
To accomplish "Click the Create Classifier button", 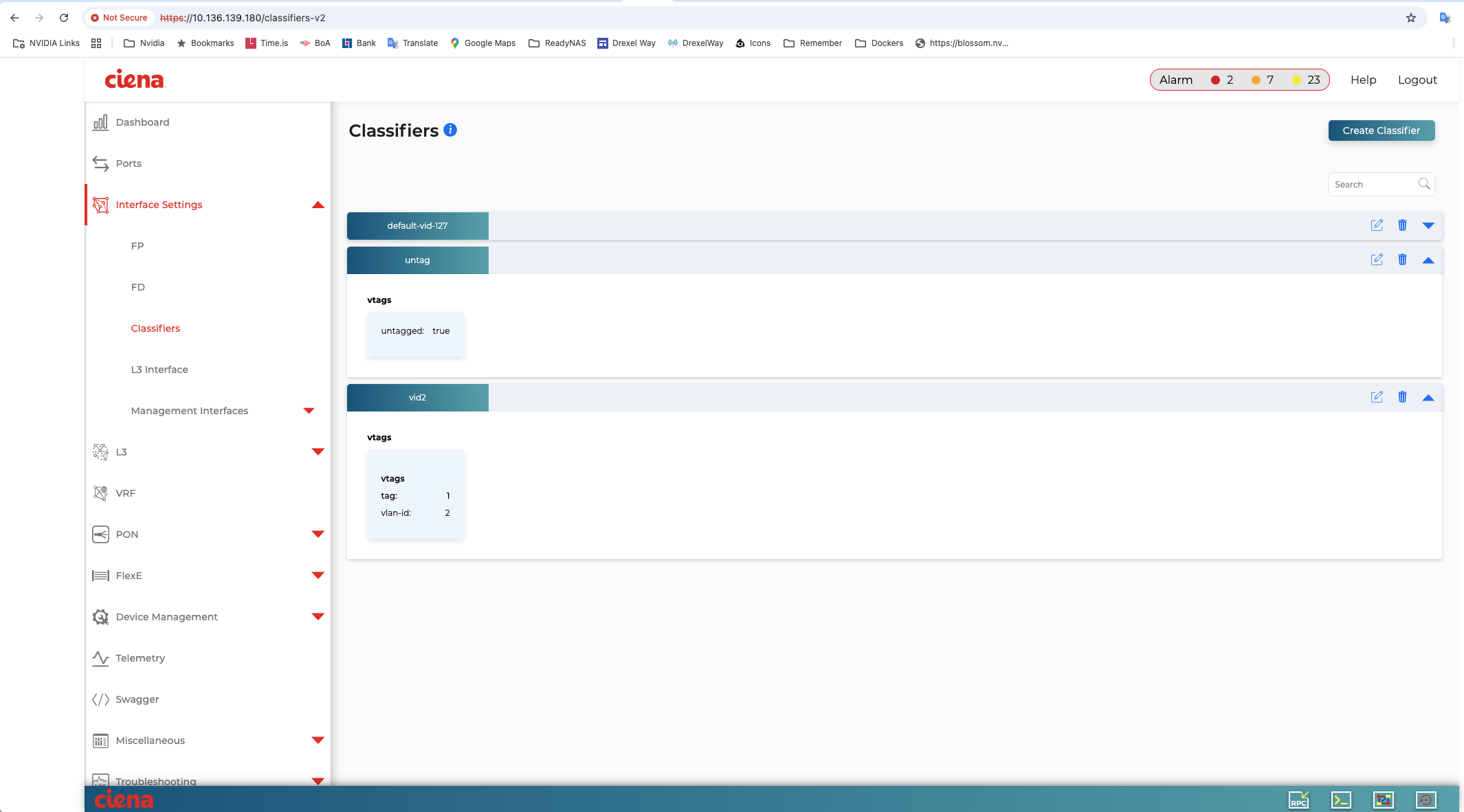I will coord(1381,131).
